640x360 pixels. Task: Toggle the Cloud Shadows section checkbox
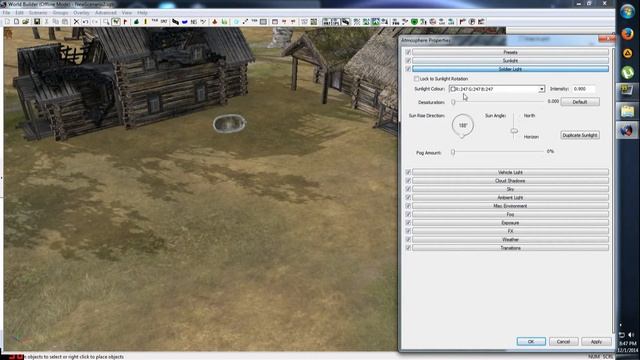408,180
